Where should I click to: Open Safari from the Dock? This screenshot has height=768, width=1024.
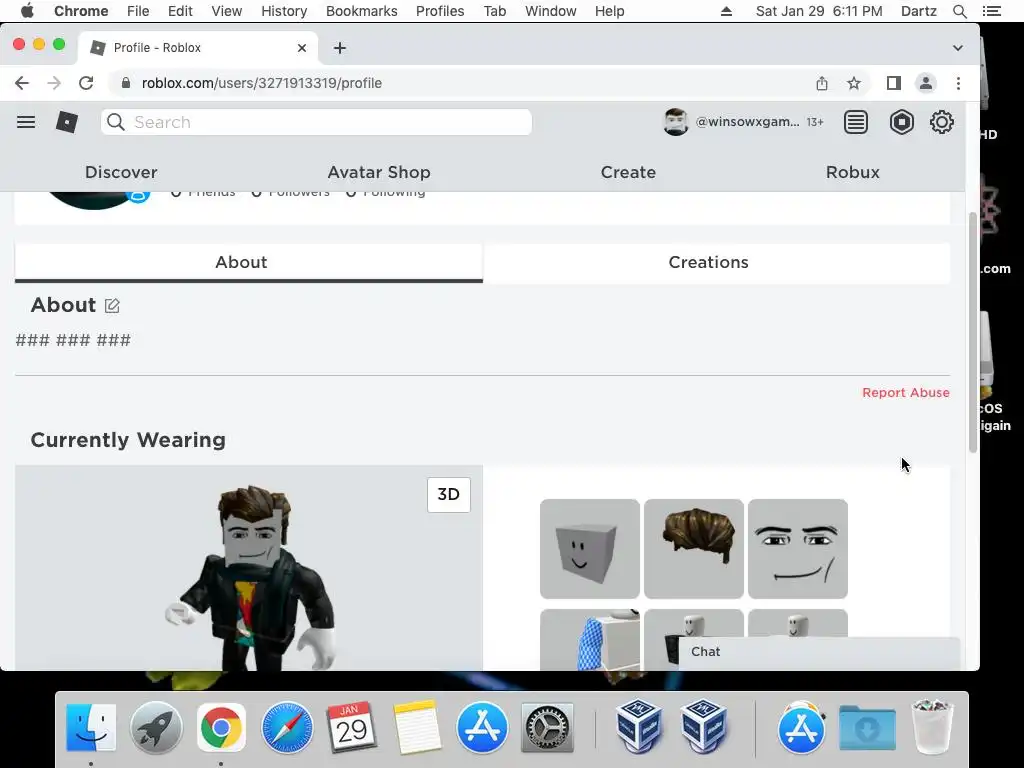(x=287, y=727)
